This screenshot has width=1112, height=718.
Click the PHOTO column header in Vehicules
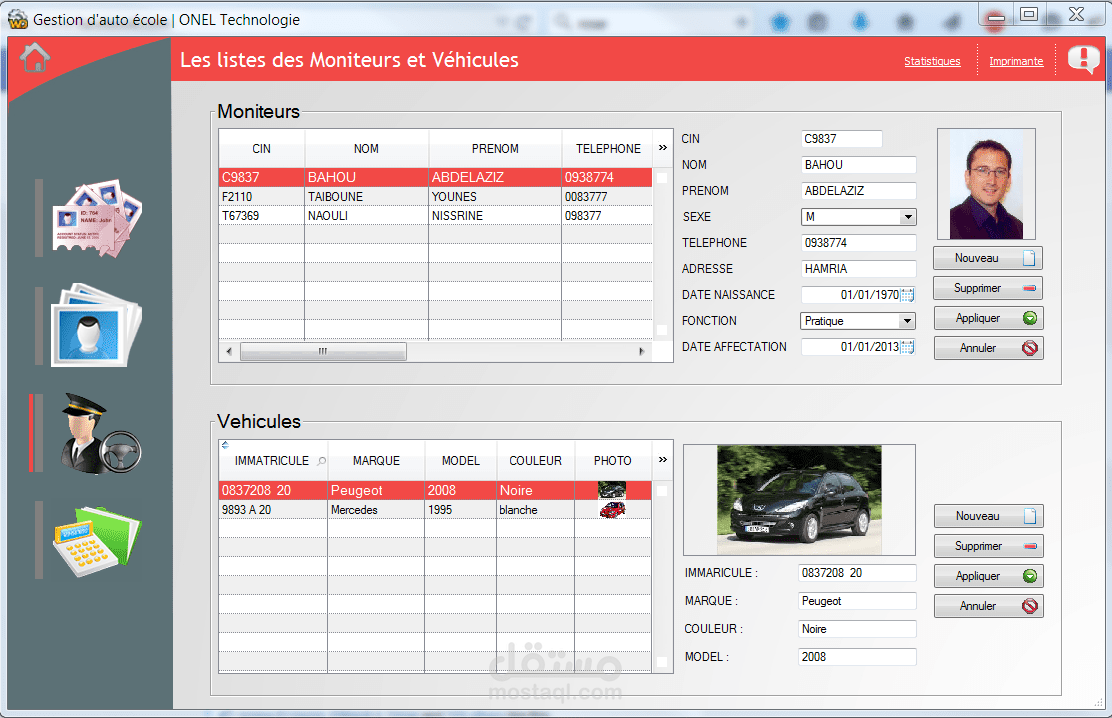click(613, 460)
